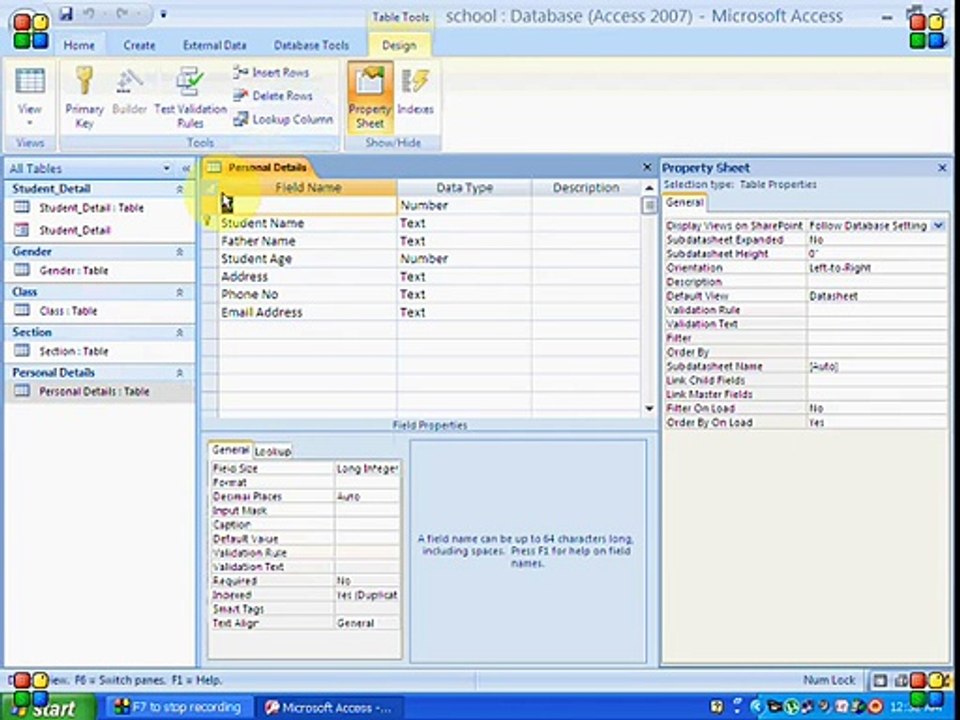Select Gender : Table in navigation pane
The height and width of the screenshot is (720, 960).
pos(99,271)
